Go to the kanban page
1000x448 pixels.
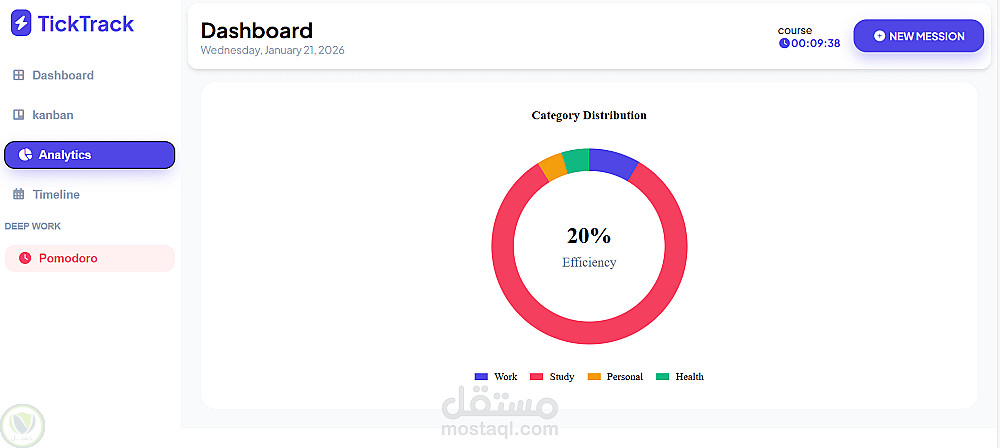click(x=53, y=115)
